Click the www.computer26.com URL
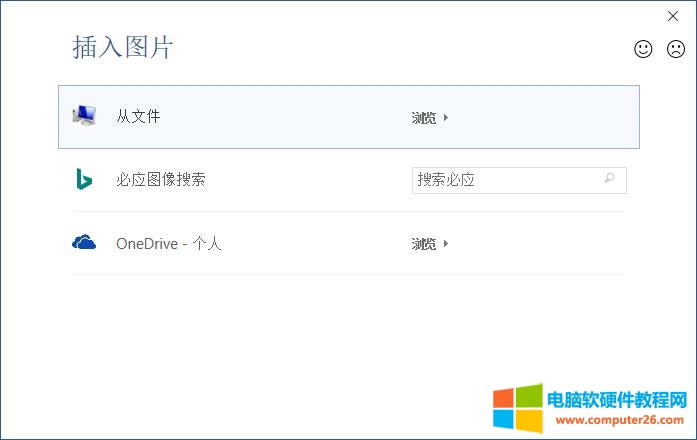Screen dimensions: 697x440 (617, 422)
